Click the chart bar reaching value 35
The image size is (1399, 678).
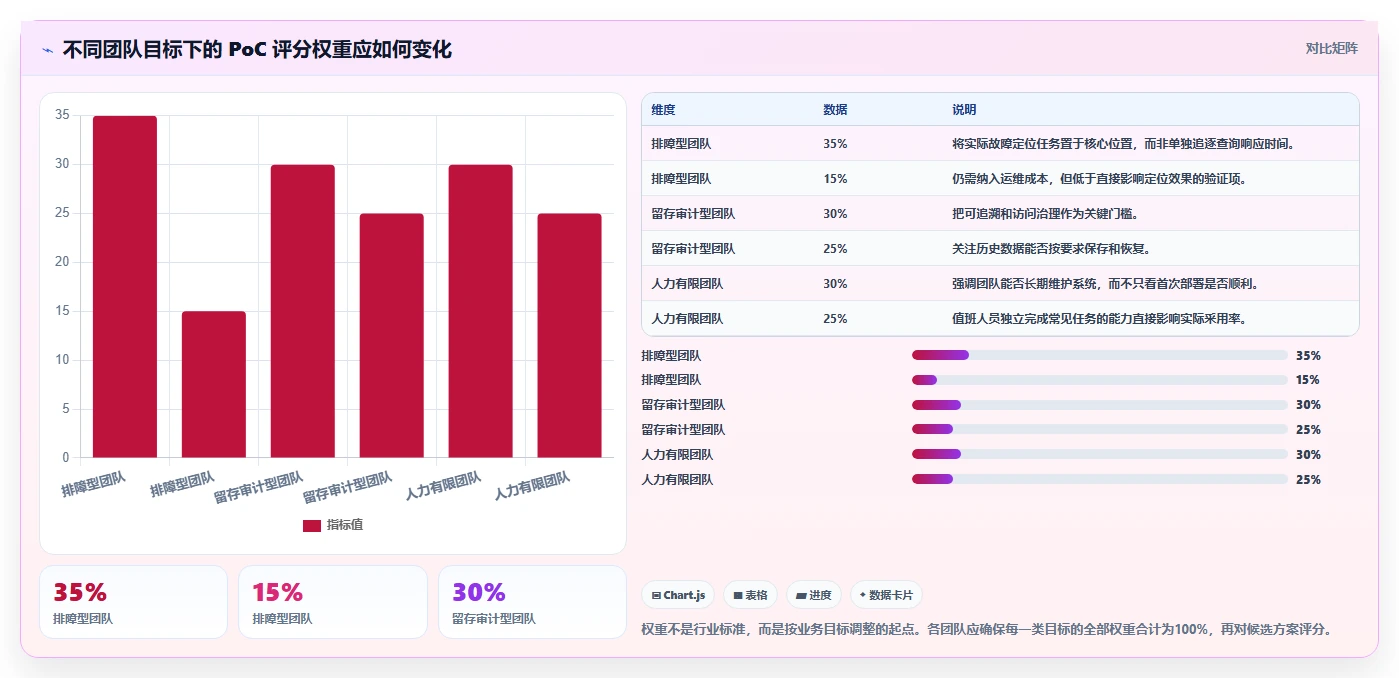[x=125, y=287]
